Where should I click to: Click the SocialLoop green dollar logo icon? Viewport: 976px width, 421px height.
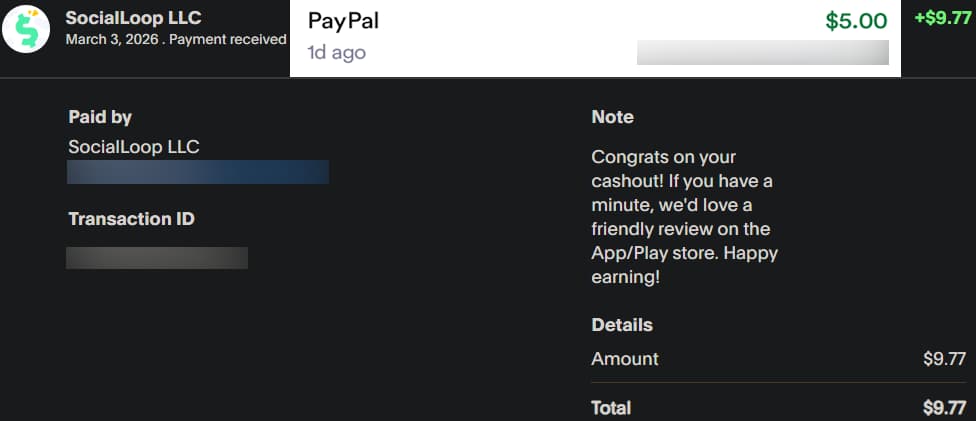pyautogui.click(x=26, y=29)
